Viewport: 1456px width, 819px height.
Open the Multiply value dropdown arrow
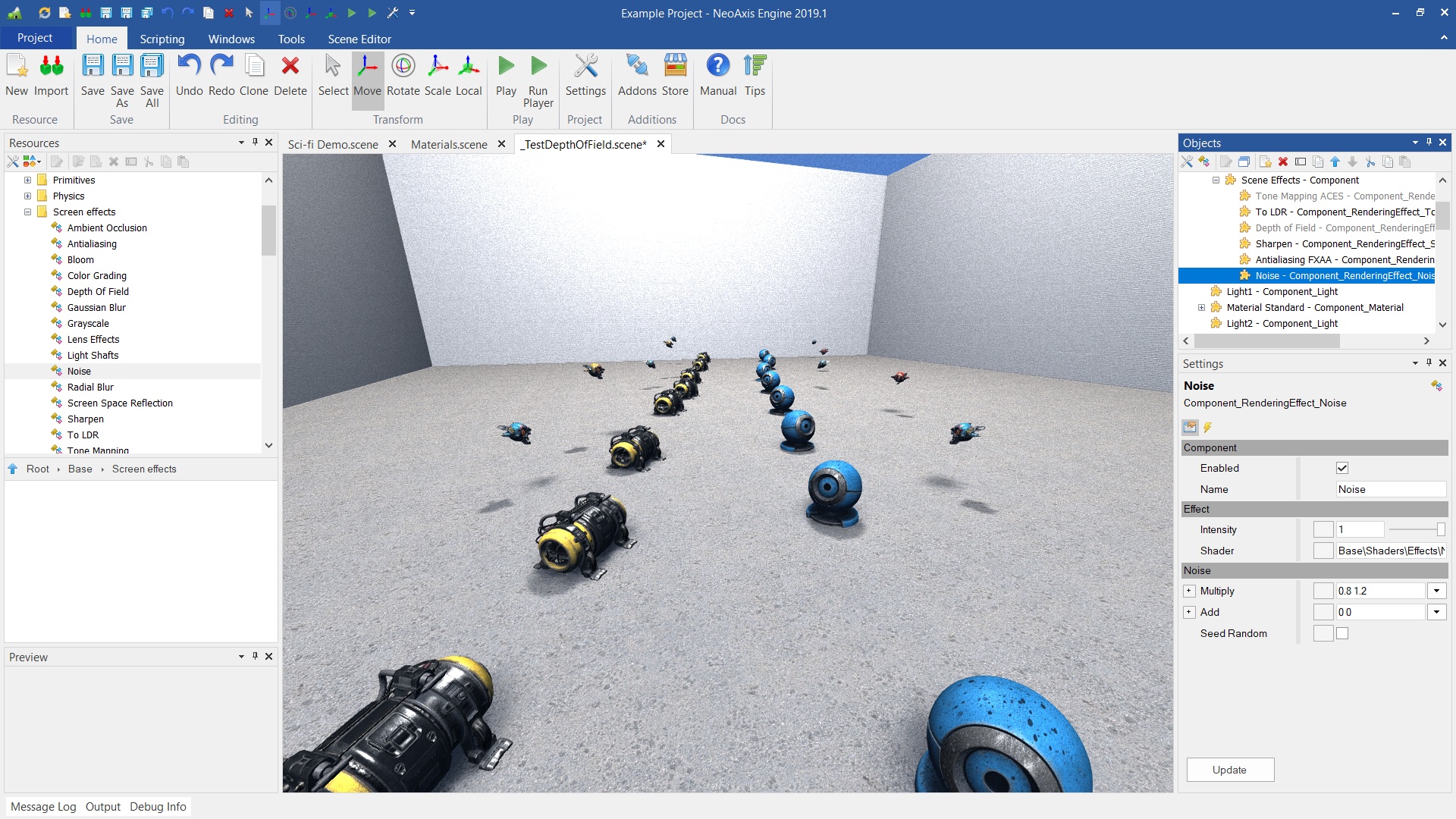click(1436, 591)
